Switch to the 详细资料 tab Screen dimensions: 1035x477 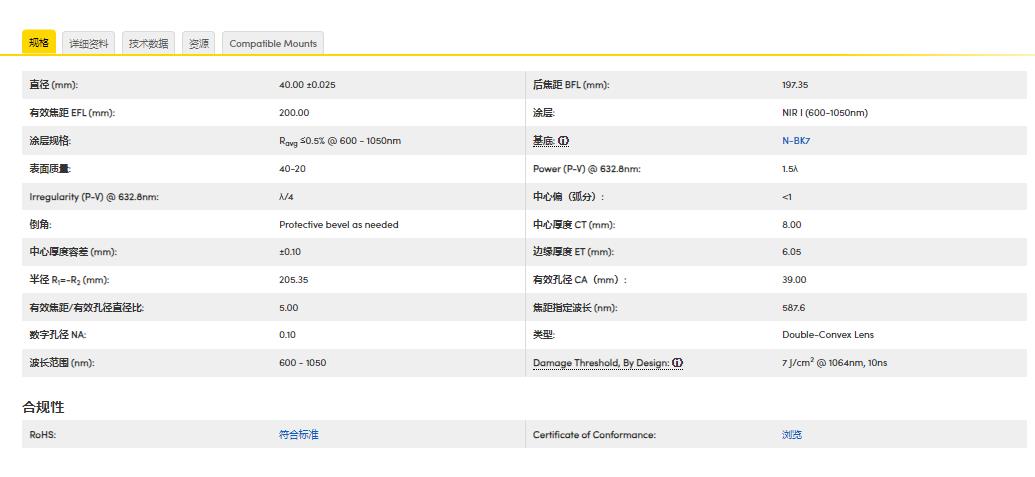coord(89,44)
